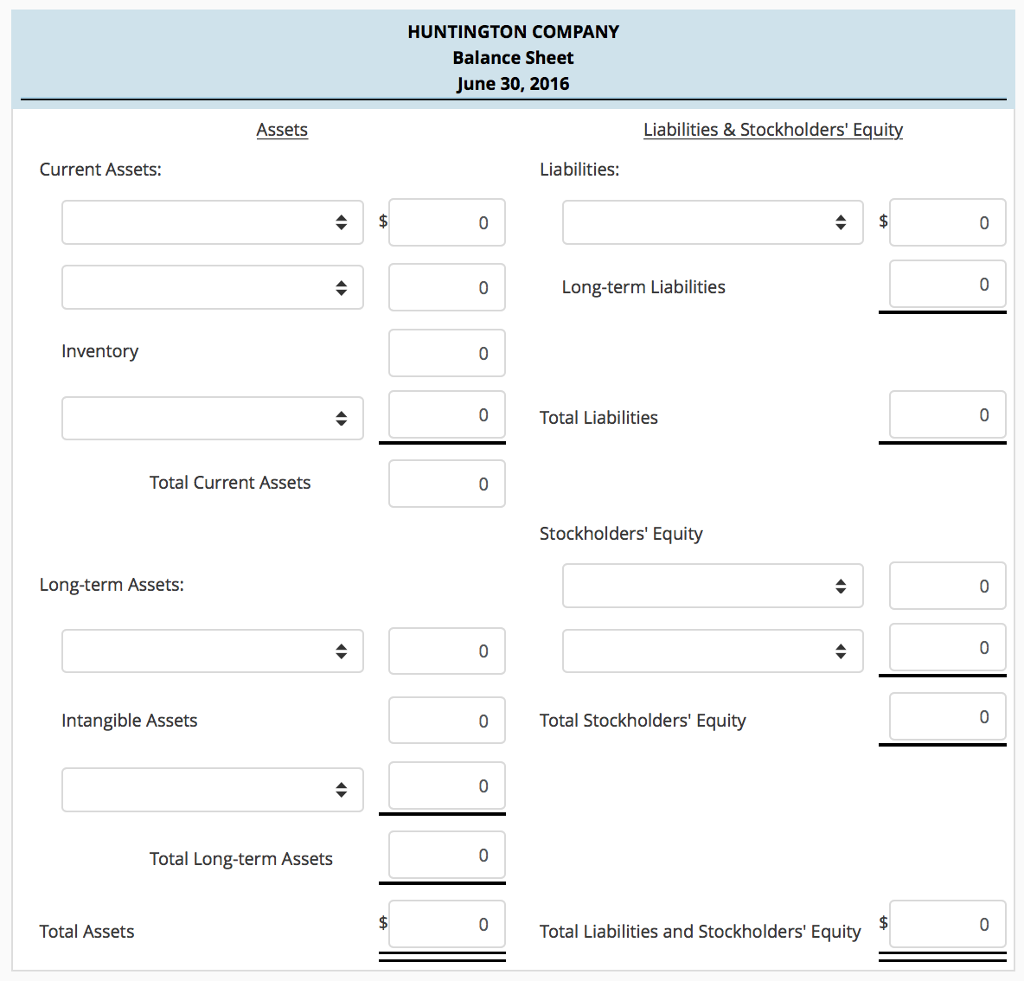1024x981 pixels.
Task: Open the Long-term Assets account selector
Action: coord(212,650)
